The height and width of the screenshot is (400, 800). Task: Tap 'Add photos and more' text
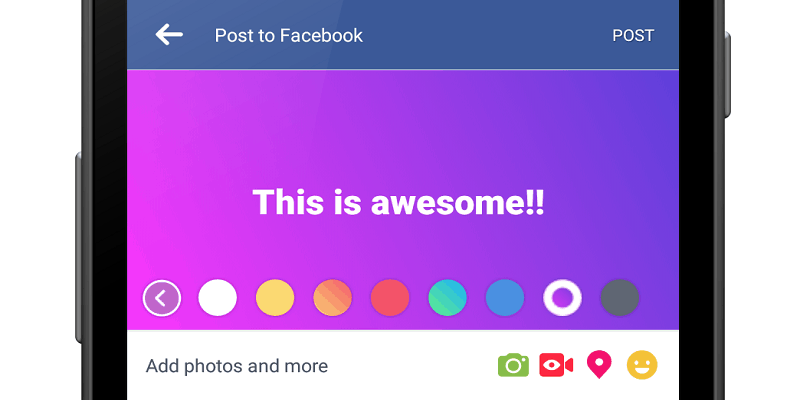[237, 366]
